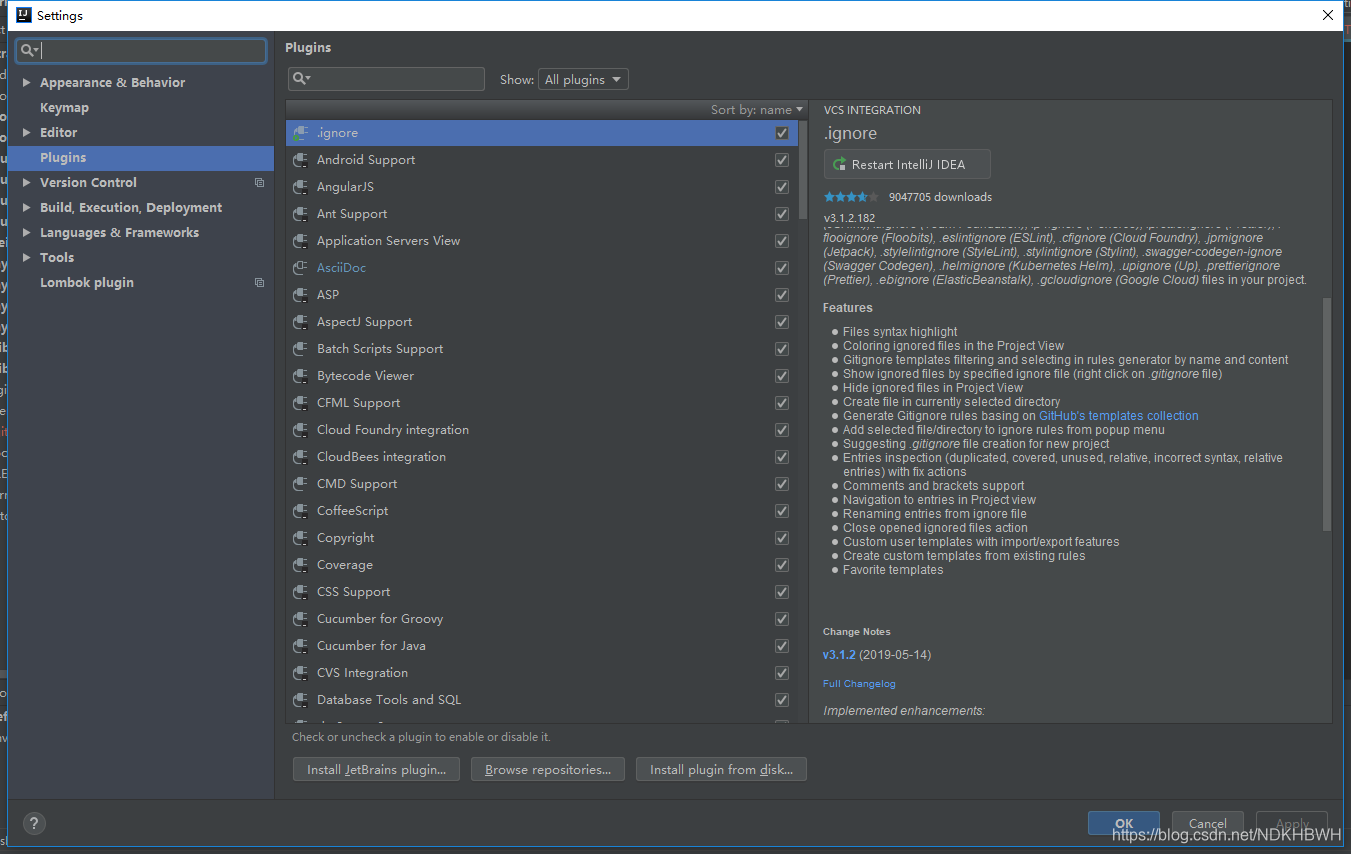The image size is (1351, 854).
Task: Click the CVS Integration plugin icon
Action: coord(299,673)
